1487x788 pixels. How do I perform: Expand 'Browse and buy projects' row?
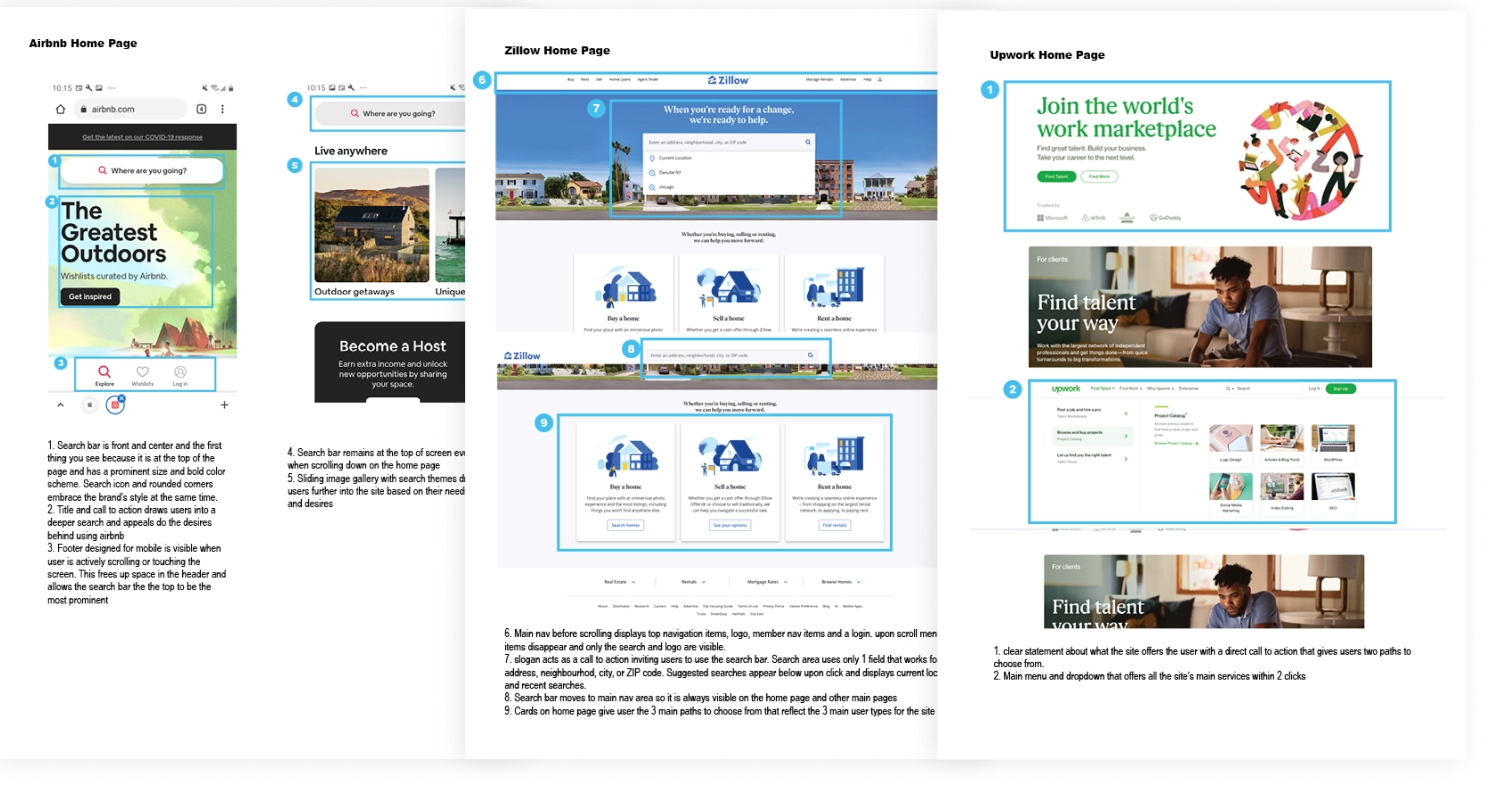tap(1093, 436)
